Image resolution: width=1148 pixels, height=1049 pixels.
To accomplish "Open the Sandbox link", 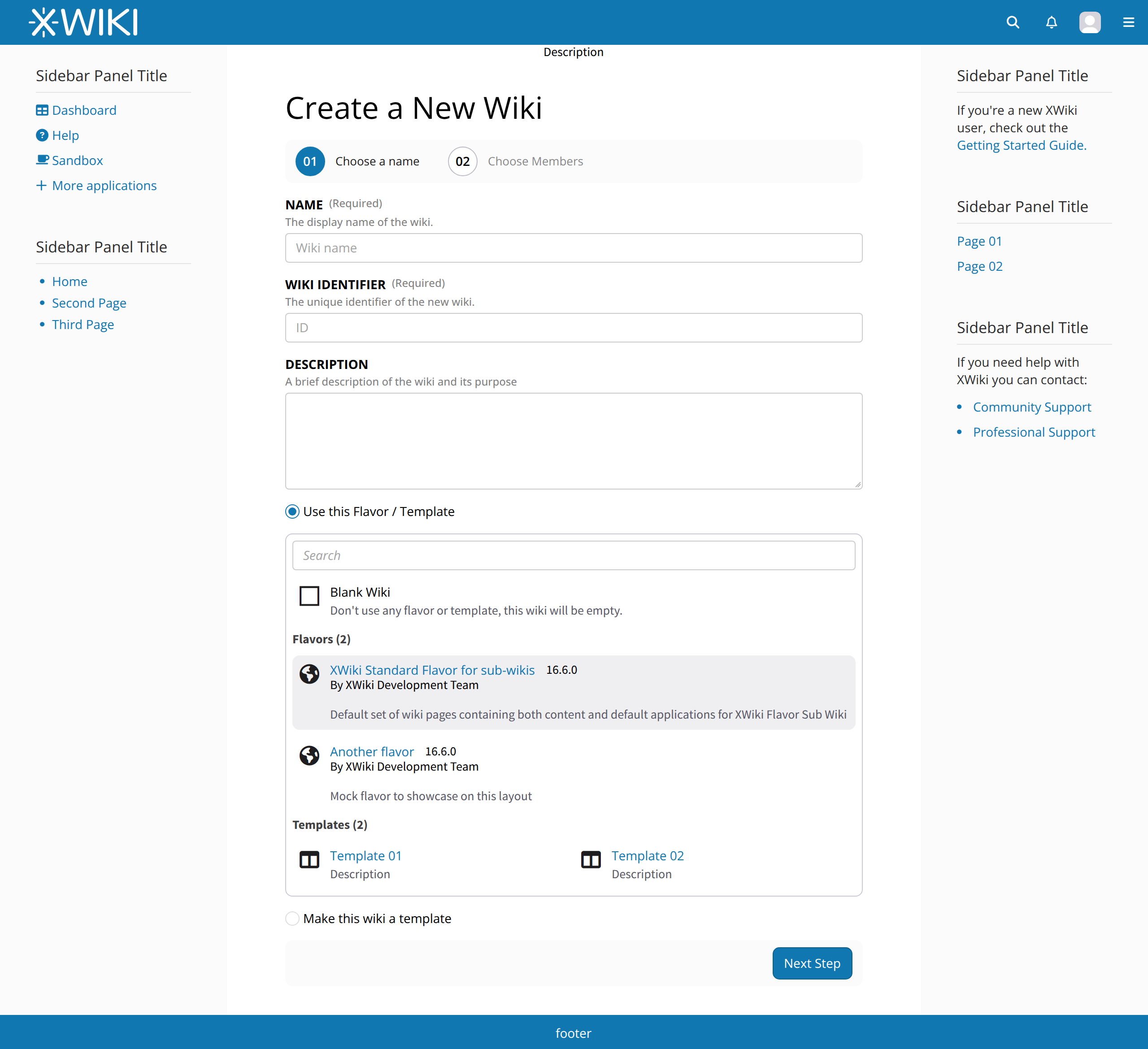I will [78, 160].
